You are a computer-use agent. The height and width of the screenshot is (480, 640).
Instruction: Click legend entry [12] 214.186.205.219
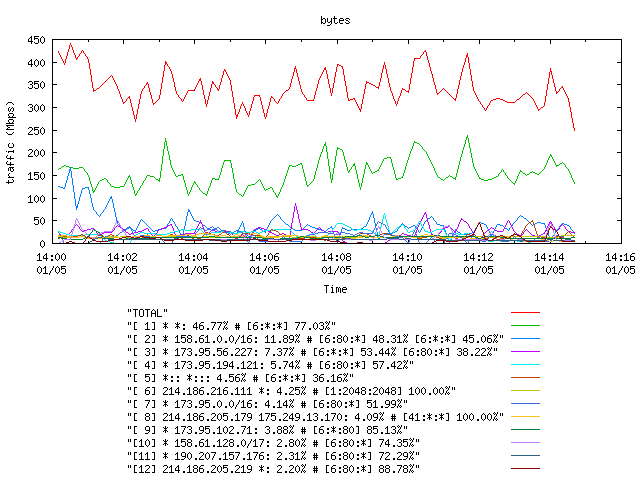[x=273, y=469]
